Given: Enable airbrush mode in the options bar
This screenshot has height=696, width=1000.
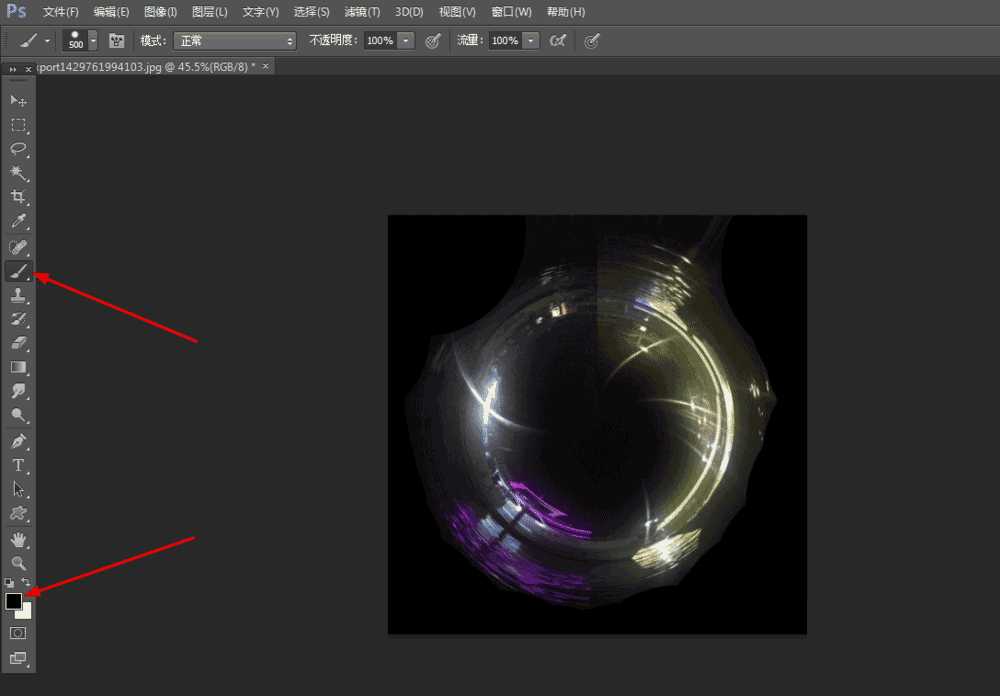Looking at the screenshot, I should 558,41.
